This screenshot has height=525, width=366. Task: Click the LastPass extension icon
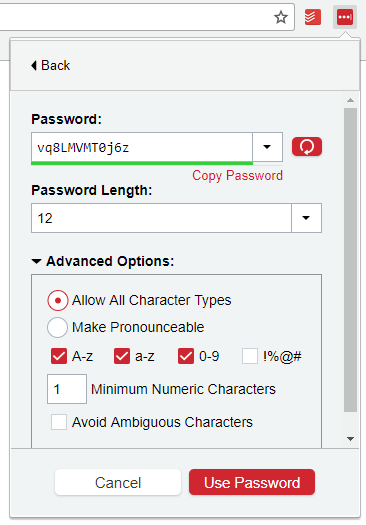tap(345, 17)
